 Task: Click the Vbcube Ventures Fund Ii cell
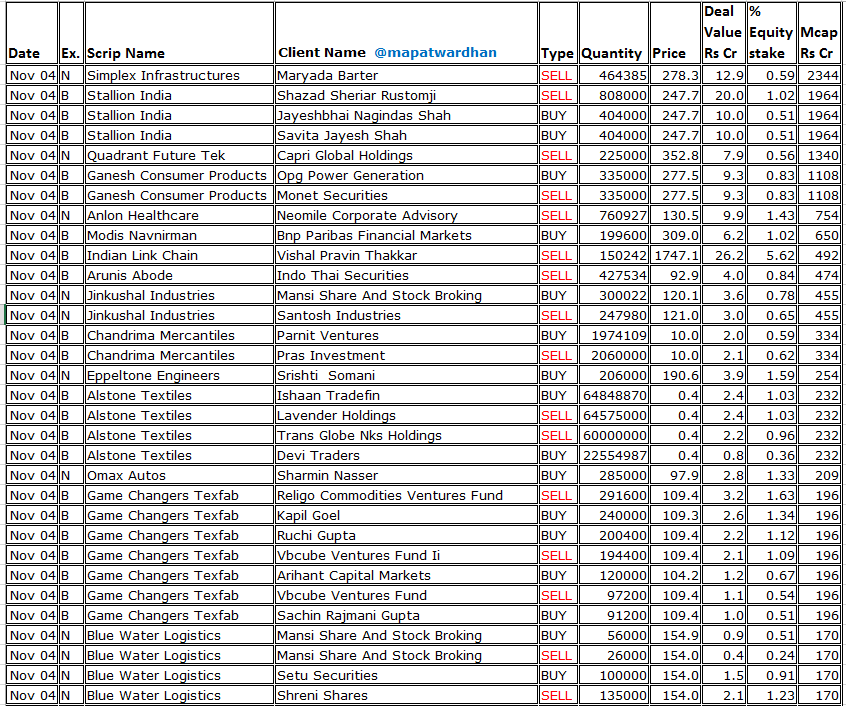[x=406, y=554]
